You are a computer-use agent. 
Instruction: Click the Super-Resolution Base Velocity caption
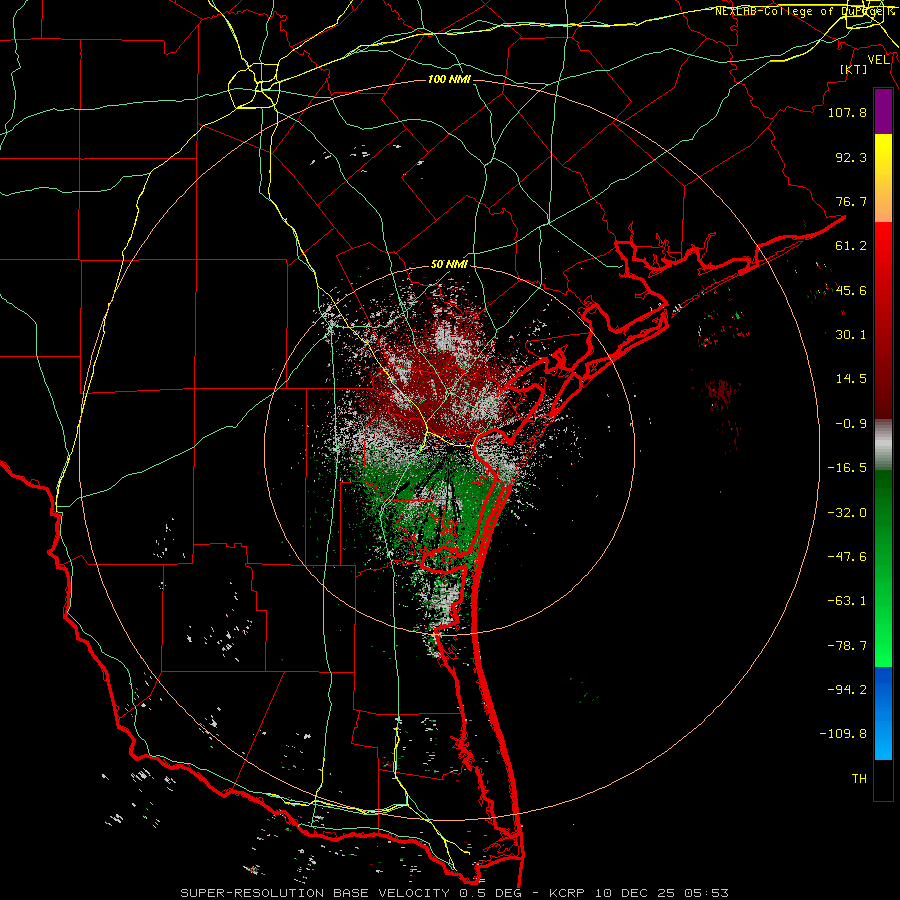point(454,893)
